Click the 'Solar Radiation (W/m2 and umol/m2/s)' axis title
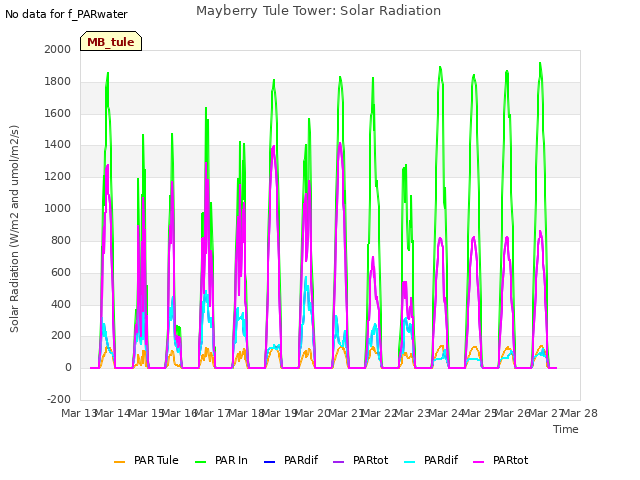The width and height of the screenshot is (640, 480). (x=14, y=229)
